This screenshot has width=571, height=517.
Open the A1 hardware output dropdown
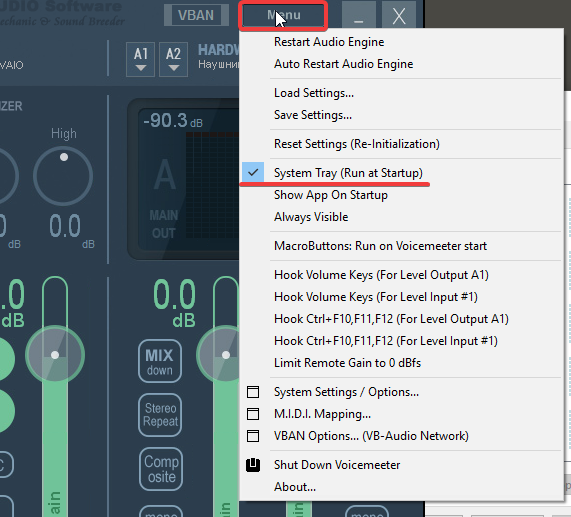140,59
